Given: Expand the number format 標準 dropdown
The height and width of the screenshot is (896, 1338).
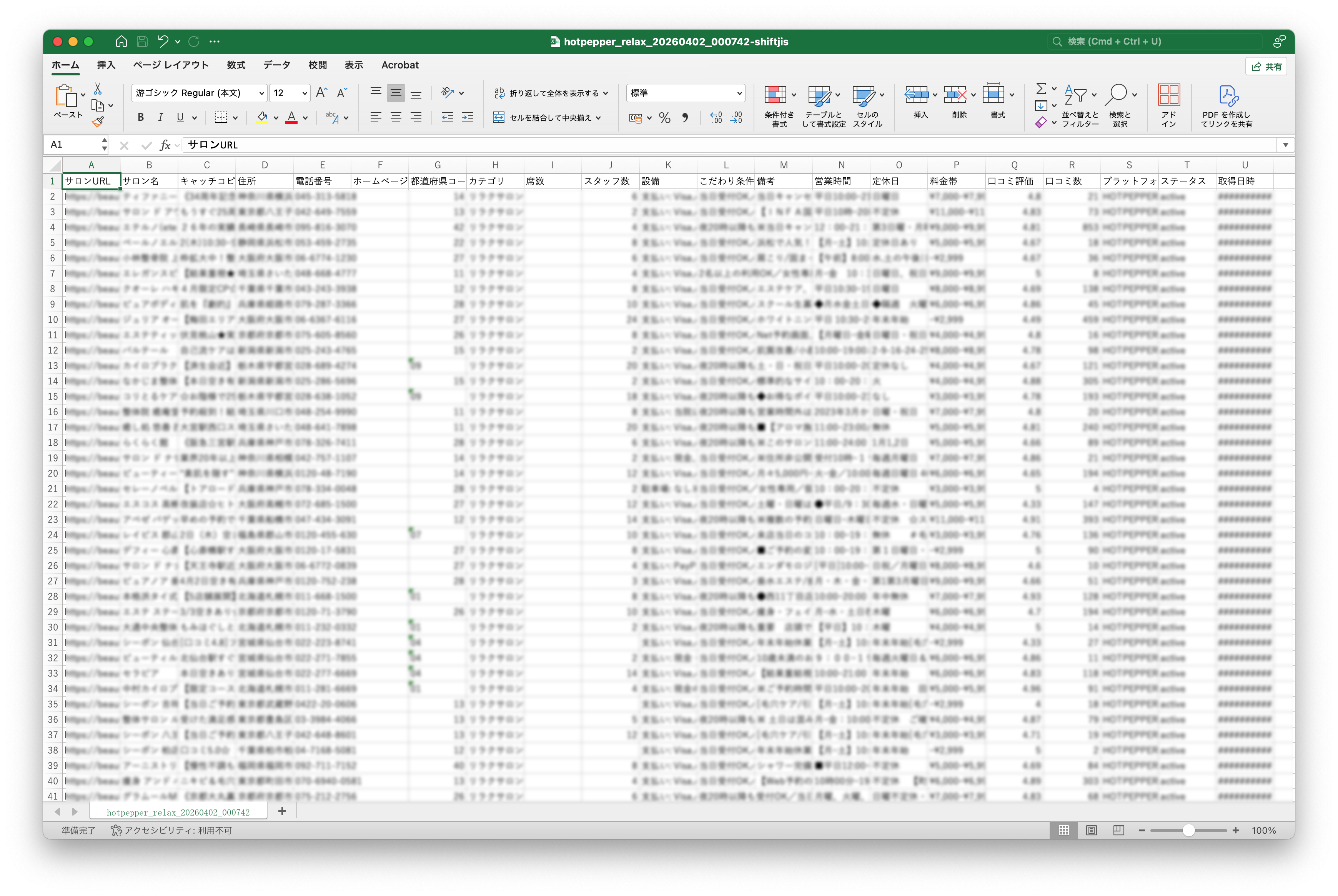Looking at the screenshot, I should [739, 93].
